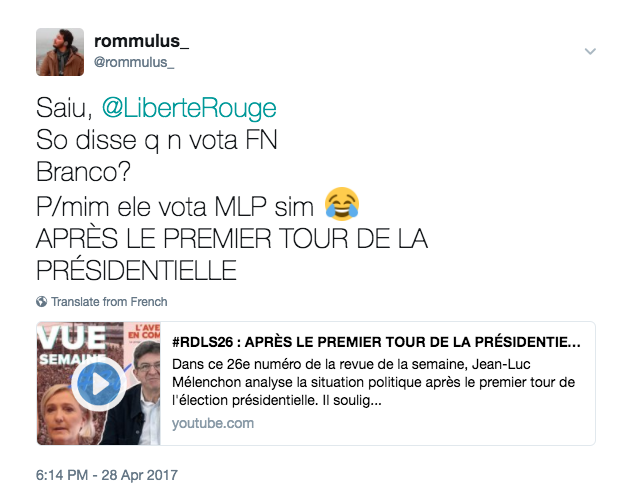632x490 pixels.
Task: Open the rommulus_ profile avatar
Action: tap(60, 52)
